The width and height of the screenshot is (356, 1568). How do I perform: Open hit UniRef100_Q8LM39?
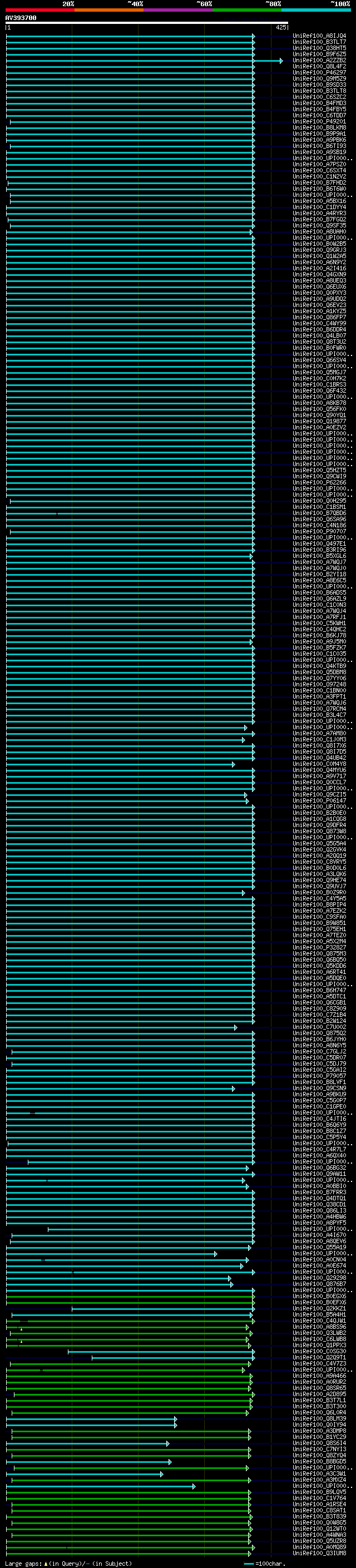pos(319,1418)
